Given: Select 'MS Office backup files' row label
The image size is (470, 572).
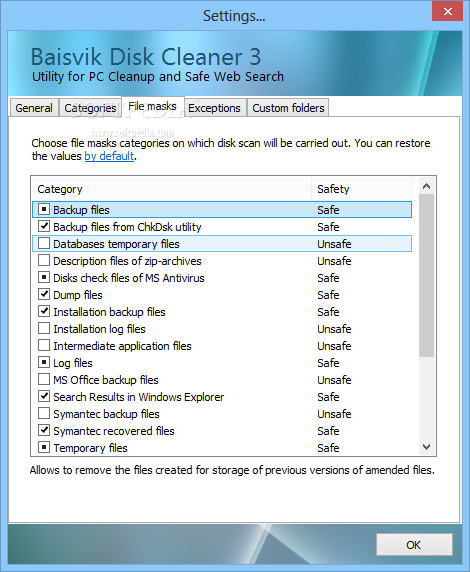Looking at the screenshot, I should tap(106, 380).
